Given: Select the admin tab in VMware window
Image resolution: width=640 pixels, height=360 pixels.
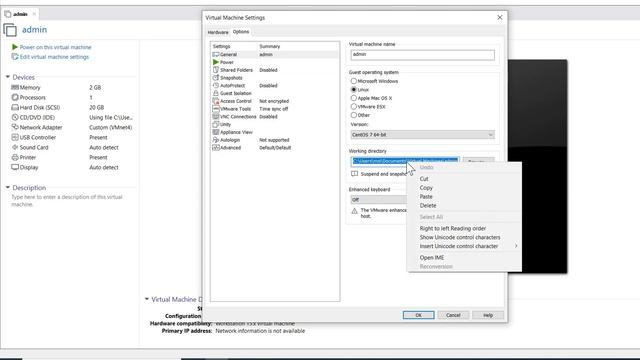Looking at the screenshot, I should tap(20, 14).
